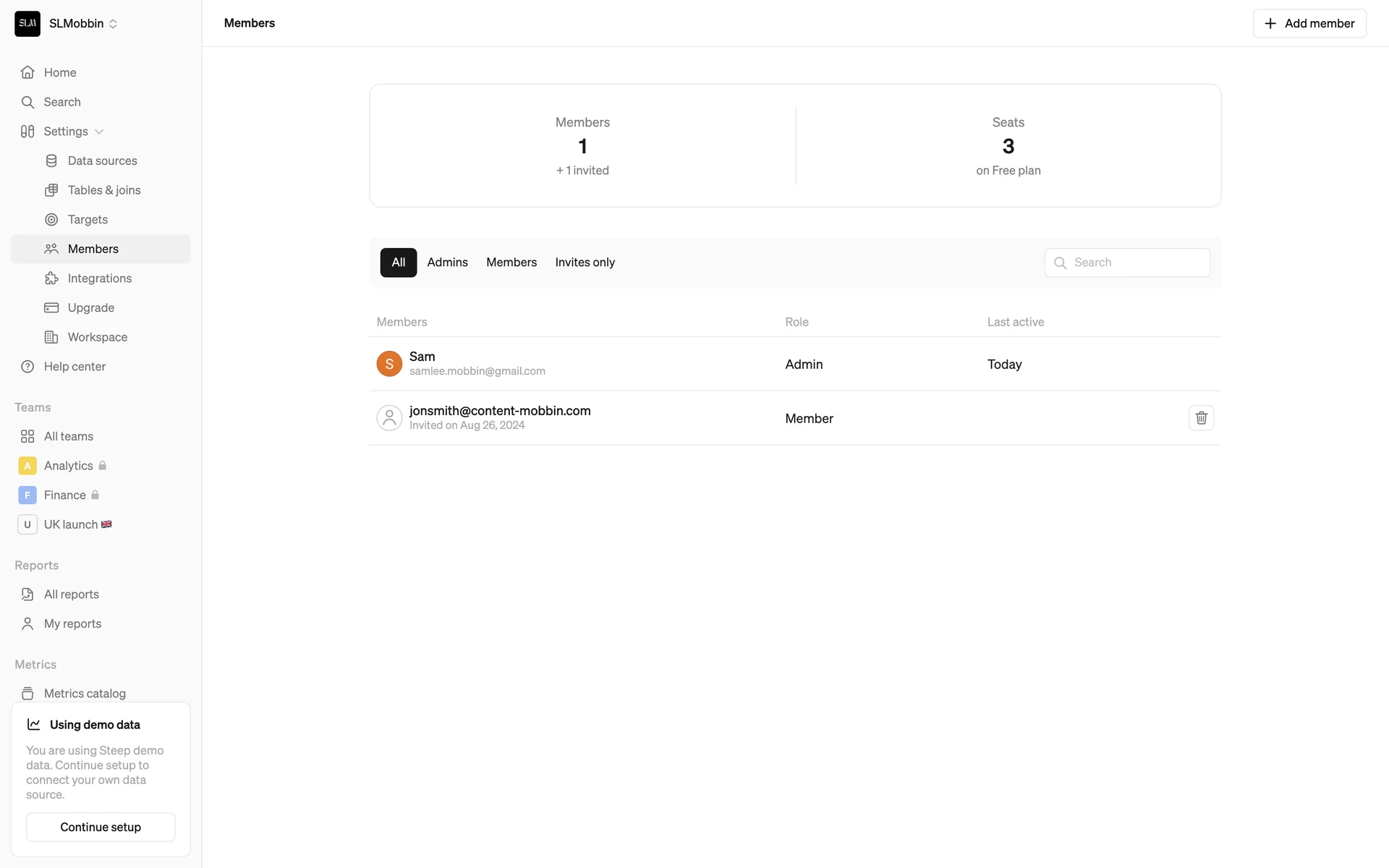Focus the members search field
Screen dimensions: 1389x868
coord(1136,263)
